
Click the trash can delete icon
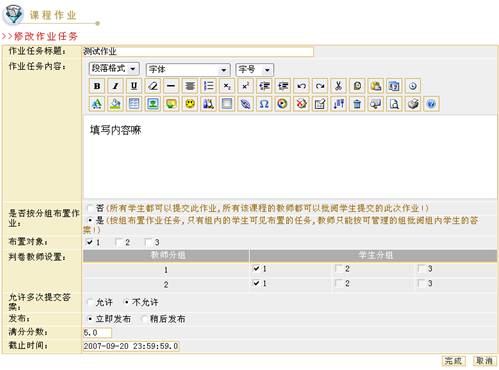[x=357, y=104]
